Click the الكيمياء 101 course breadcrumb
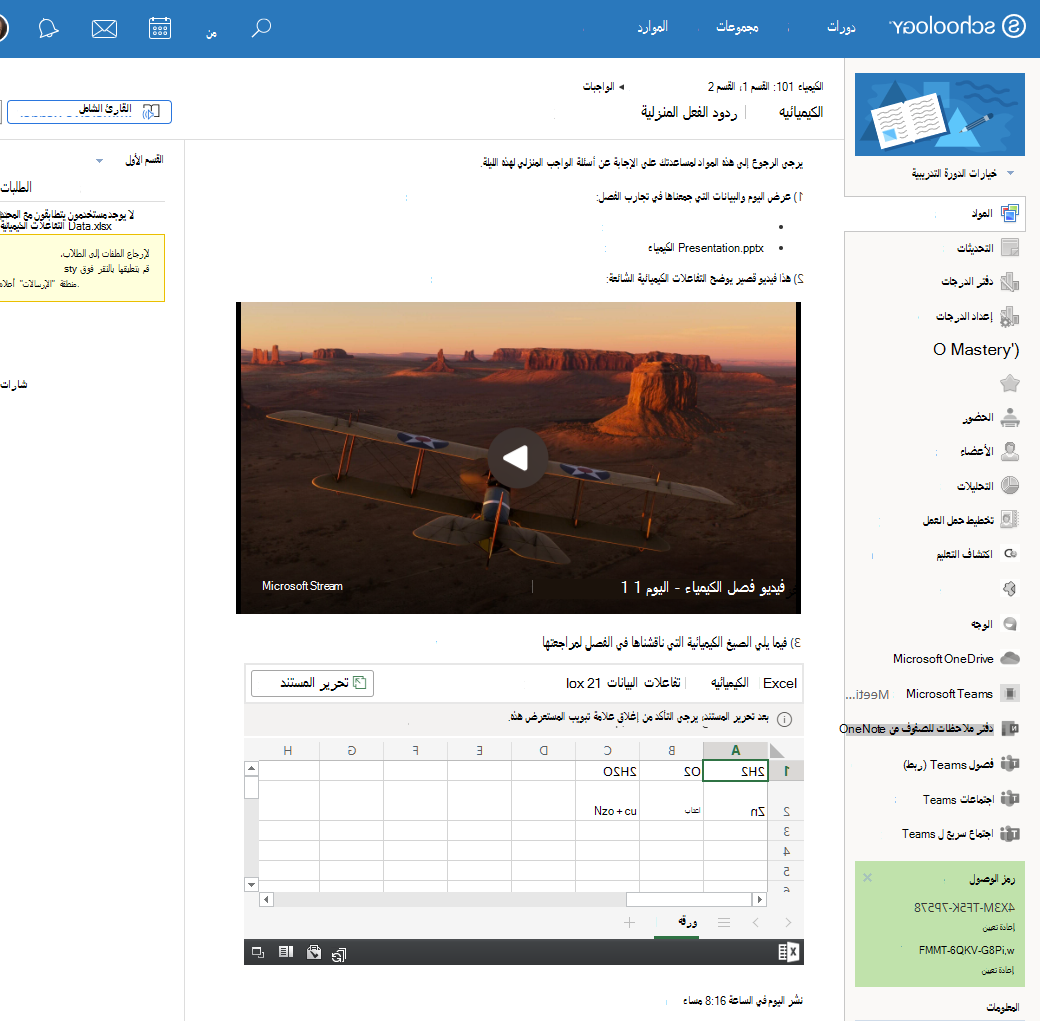Screen dimensions: 1040x1021 765,86
